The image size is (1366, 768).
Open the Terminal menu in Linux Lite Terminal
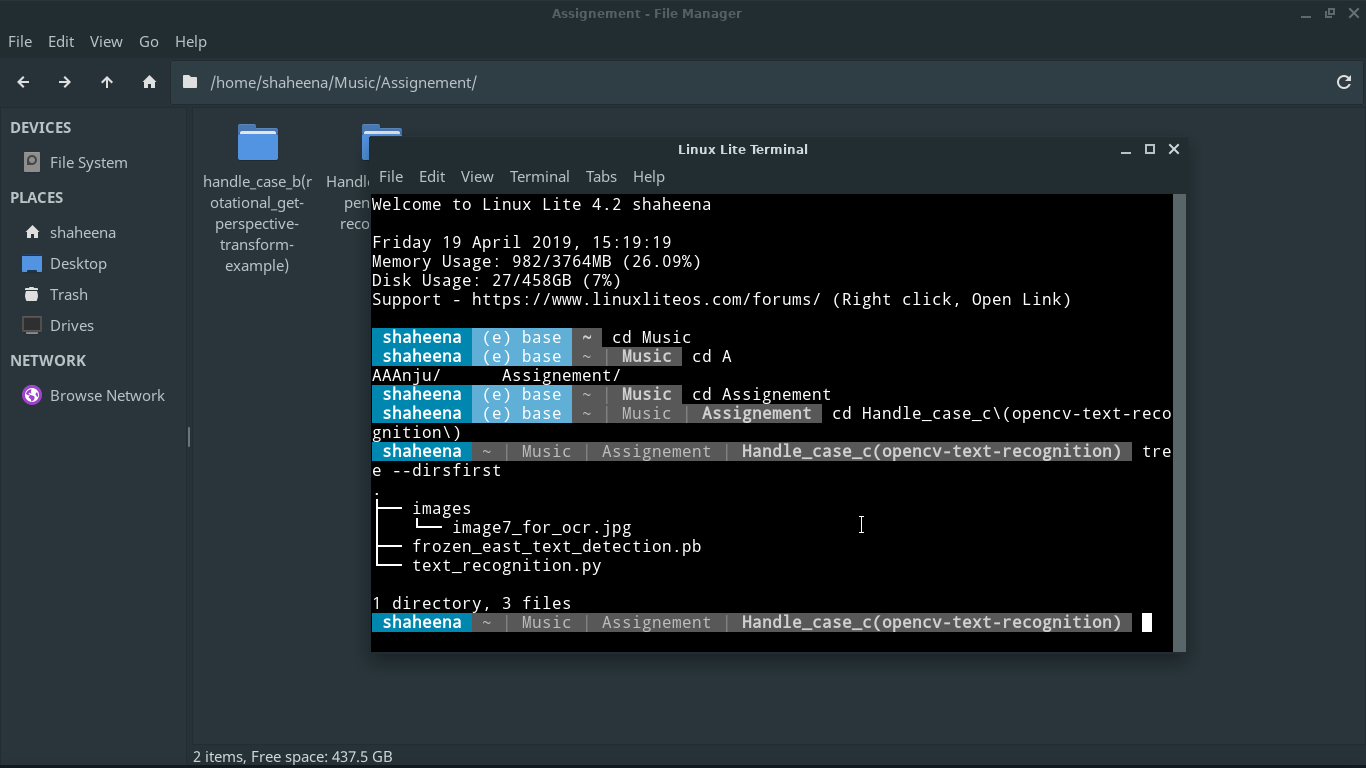(539, 176)
